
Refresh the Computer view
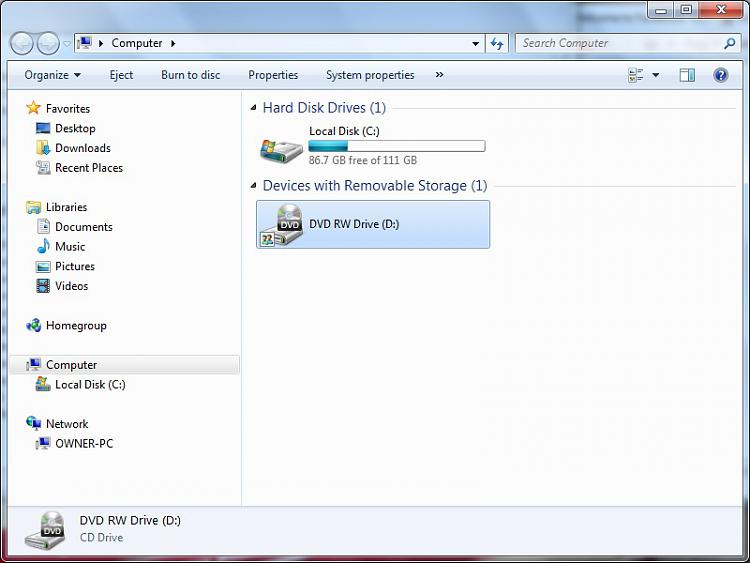click(x=497, y=44)
